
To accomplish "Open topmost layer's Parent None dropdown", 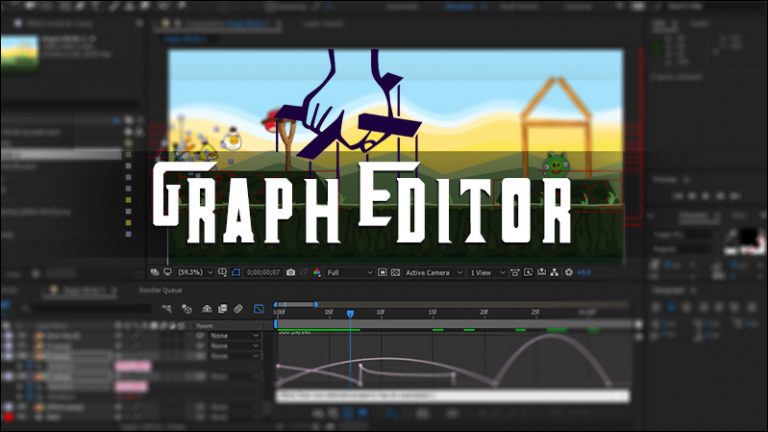I will pos(235,336).
